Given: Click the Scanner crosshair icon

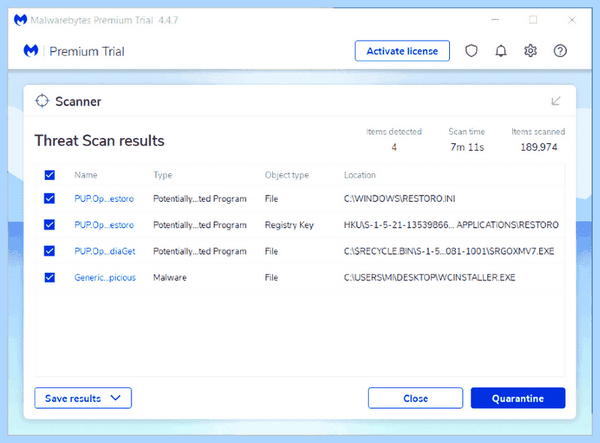Looking at the screenshot, I should point(42,101).
